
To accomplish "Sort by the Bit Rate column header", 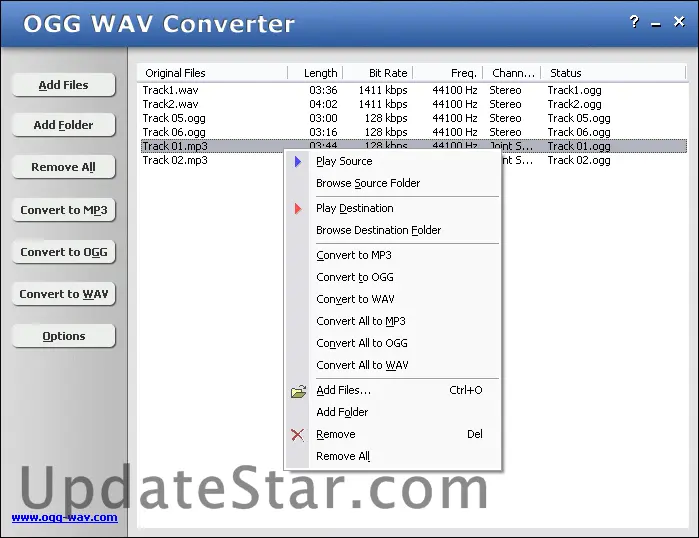I will pos(378,73).
